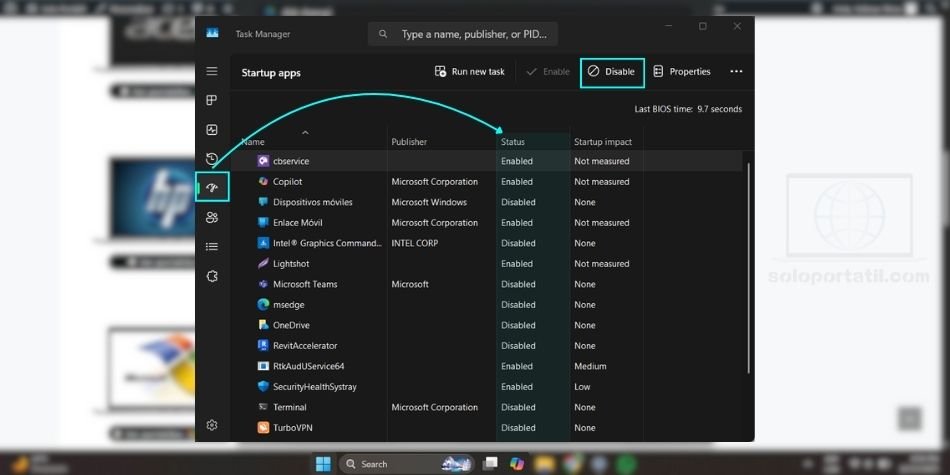Click Run new task button
This screenshot has width=950, height=475.
(x=469, y=72)
